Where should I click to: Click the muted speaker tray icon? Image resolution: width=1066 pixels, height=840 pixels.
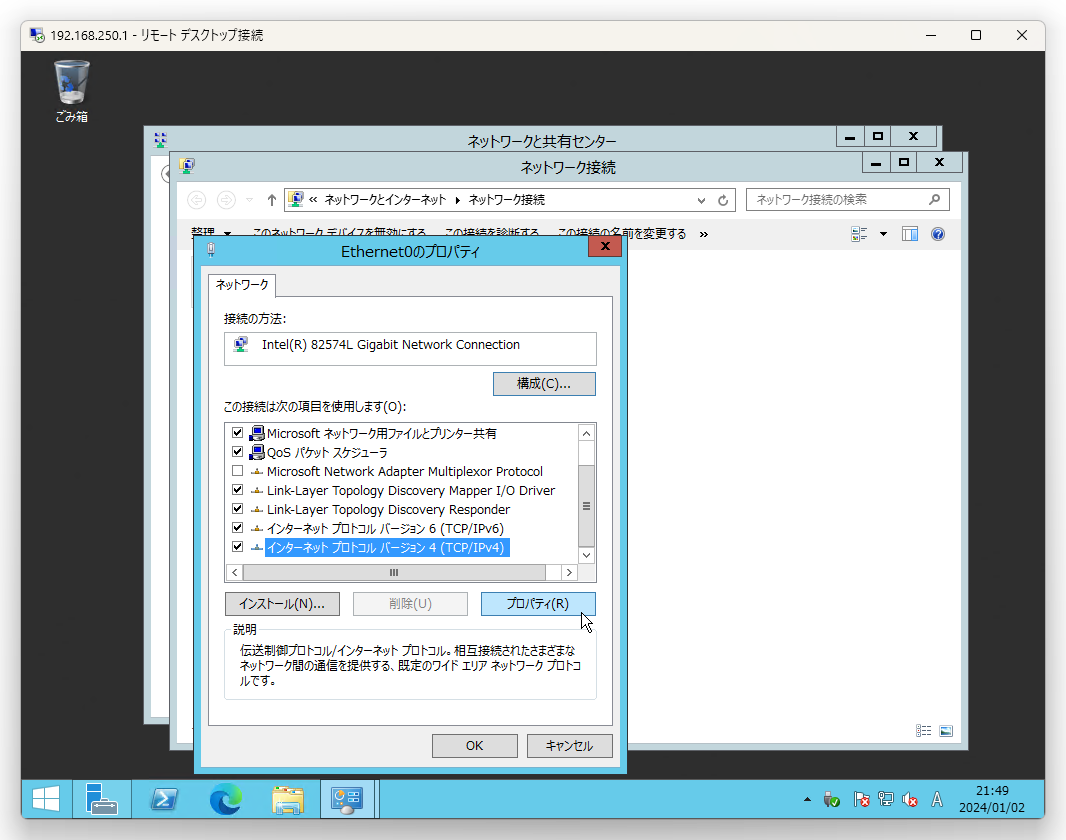(910, 800)
